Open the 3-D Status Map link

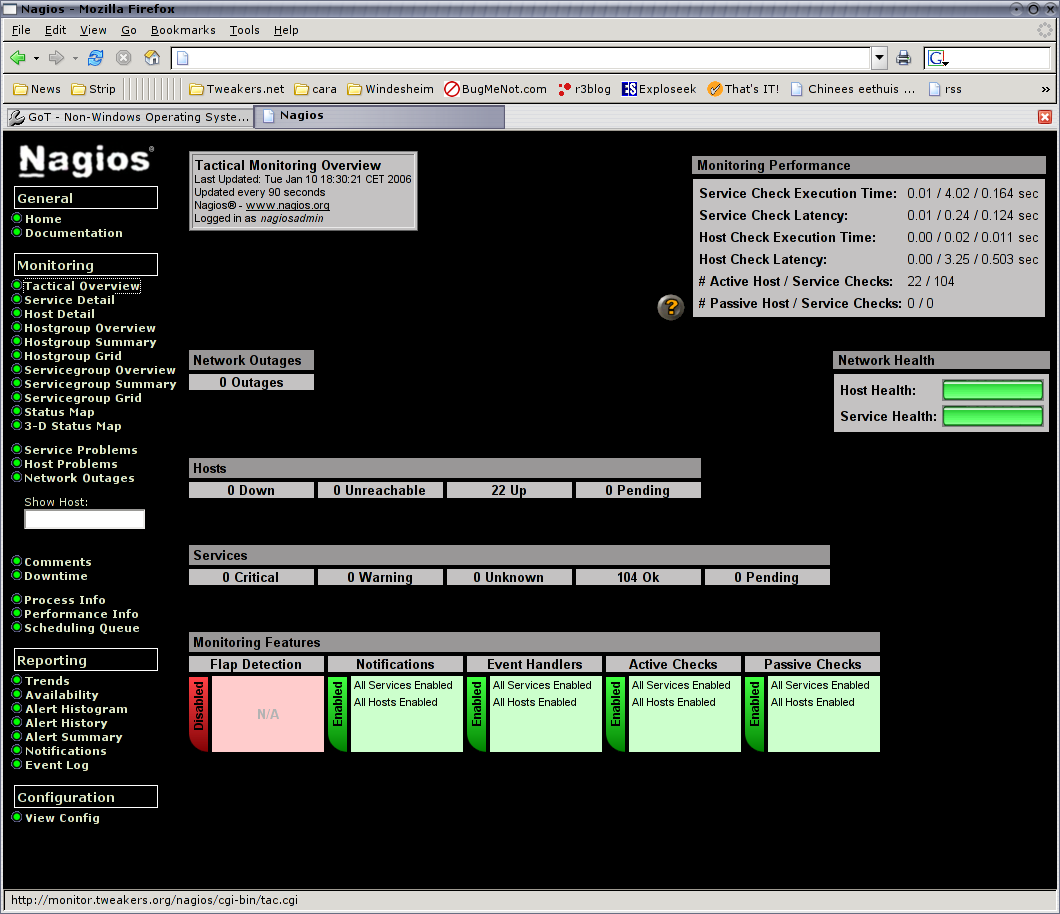pos(73,427)
